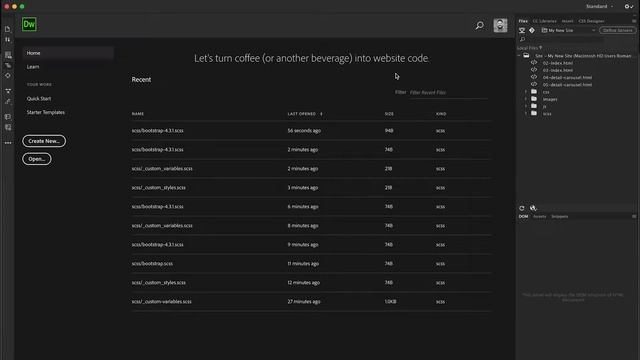
Task: Open the search magnifier in the header
Action: 480,25
